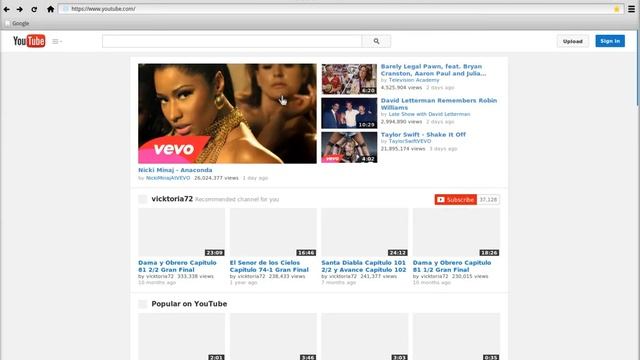
Task: Click the page vertical scrollbar
Action: (x=638, y=69)
